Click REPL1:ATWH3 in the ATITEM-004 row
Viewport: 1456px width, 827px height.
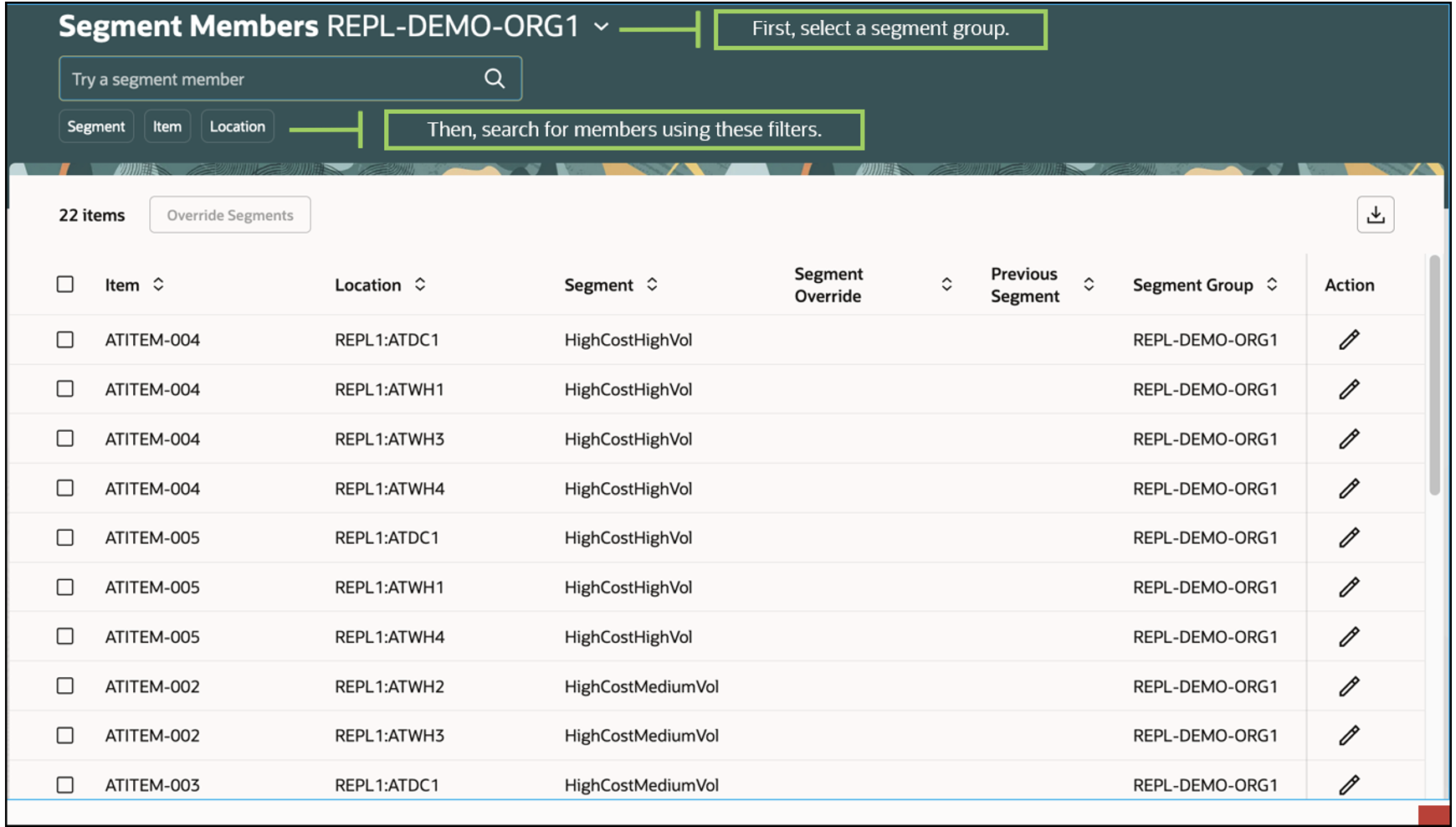(x=389, y=439)
